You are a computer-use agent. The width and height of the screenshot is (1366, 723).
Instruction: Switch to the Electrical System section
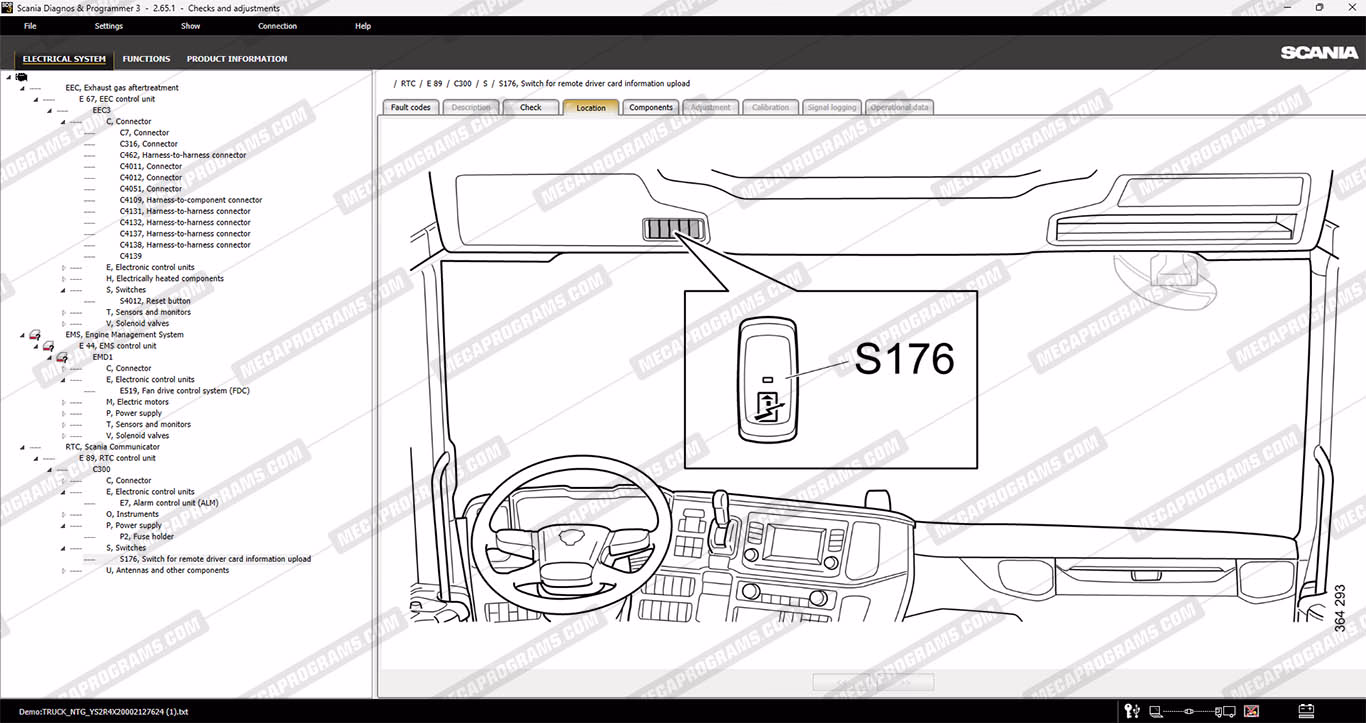click(x=64, y=59)
